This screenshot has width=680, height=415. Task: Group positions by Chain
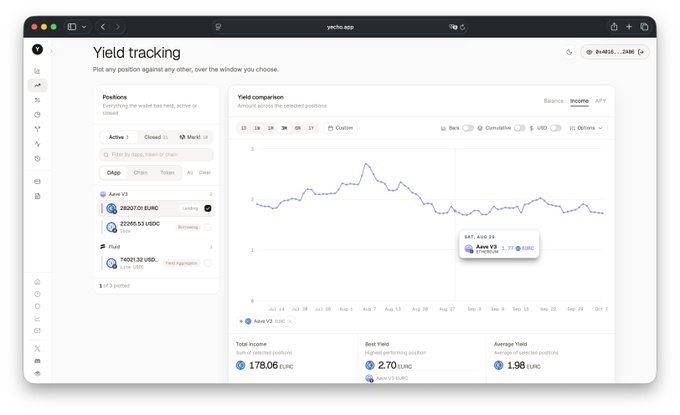(141, 173)
